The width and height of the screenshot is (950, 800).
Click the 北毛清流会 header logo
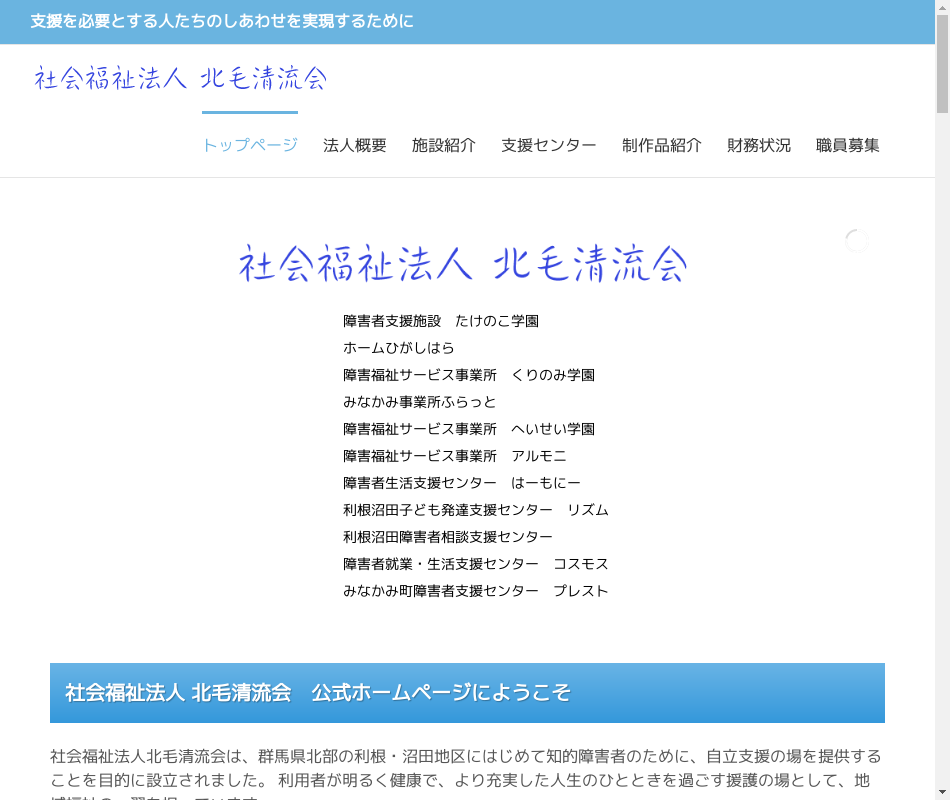(180, 78)
